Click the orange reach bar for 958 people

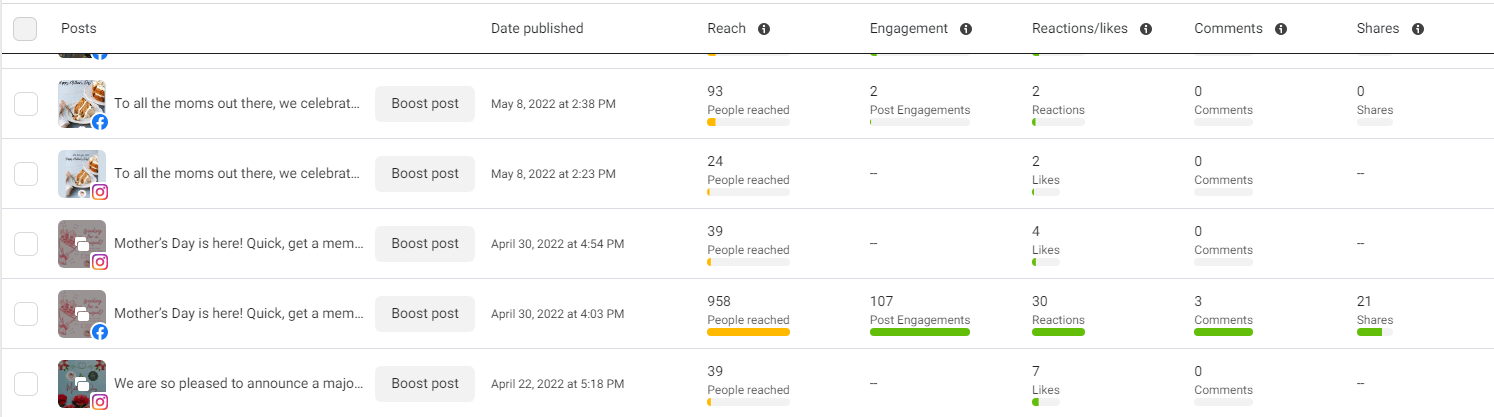click(748, 332)
